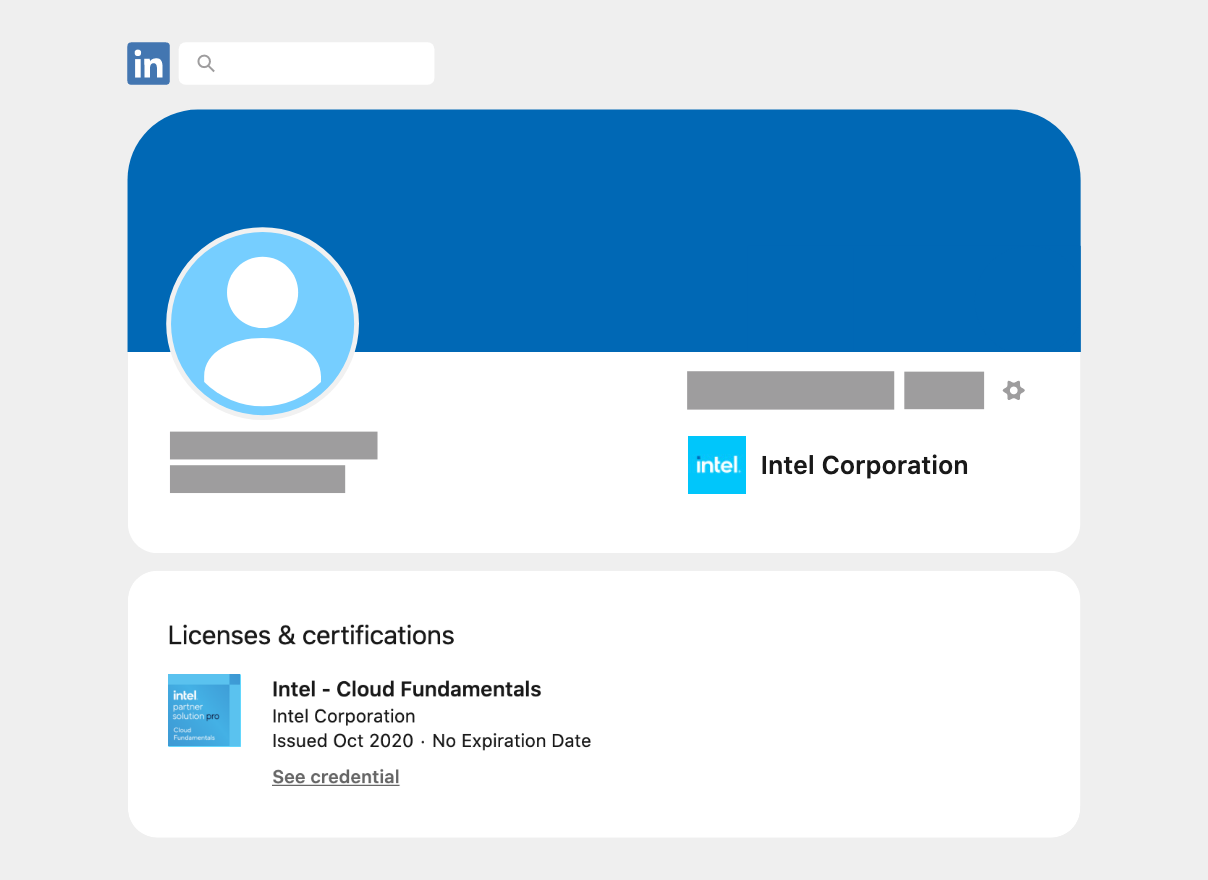Click the LinkedIn logo icon
1208x880 pixels.
148,63
